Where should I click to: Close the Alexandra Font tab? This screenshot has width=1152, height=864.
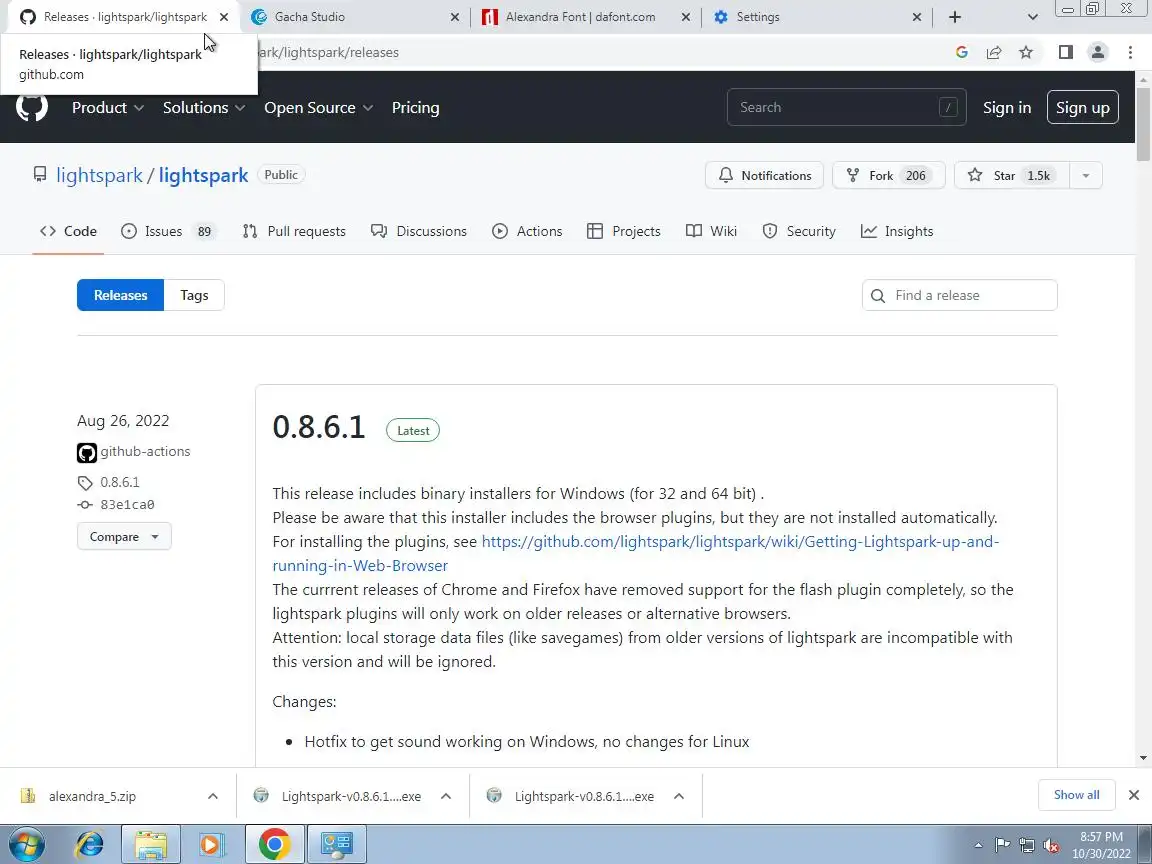tap(685, 17)
